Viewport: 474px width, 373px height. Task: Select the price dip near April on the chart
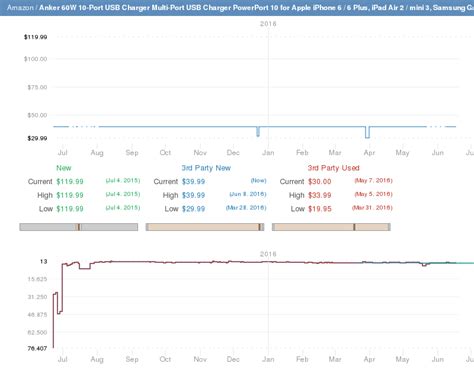click(x=367, y=132)
